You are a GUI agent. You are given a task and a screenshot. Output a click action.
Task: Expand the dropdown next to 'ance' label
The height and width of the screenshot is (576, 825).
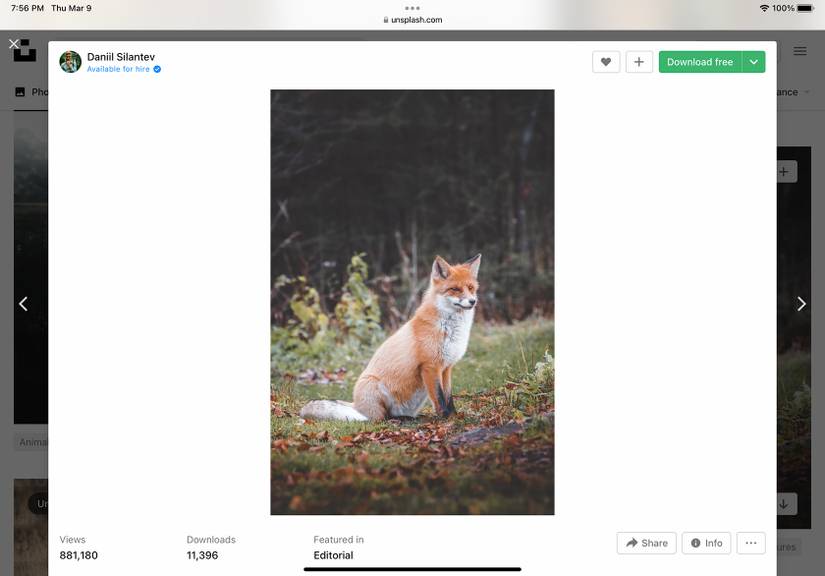(806, 92)
